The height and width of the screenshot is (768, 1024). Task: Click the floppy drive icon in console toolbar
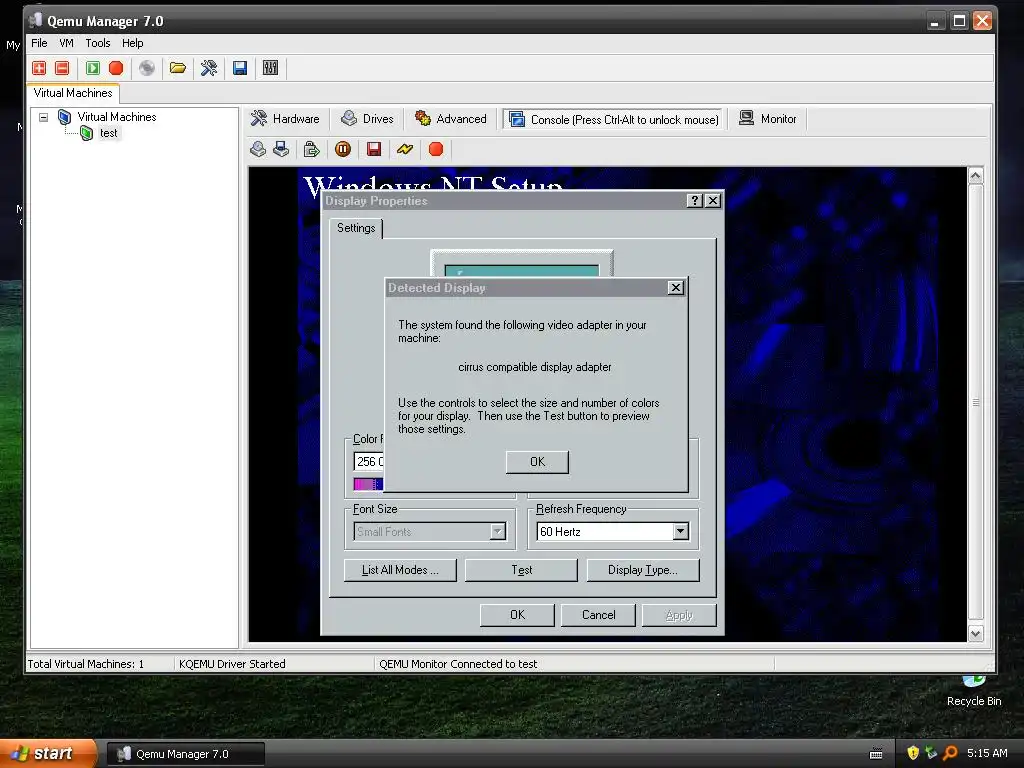pos(281,150)
